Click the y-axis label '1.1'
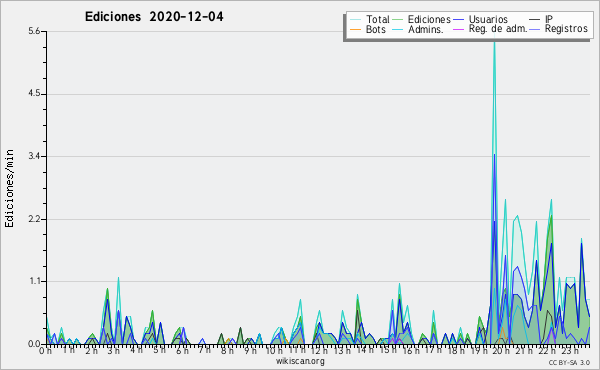Viewport: 600px width, 370px height. (x=34, y=282)
